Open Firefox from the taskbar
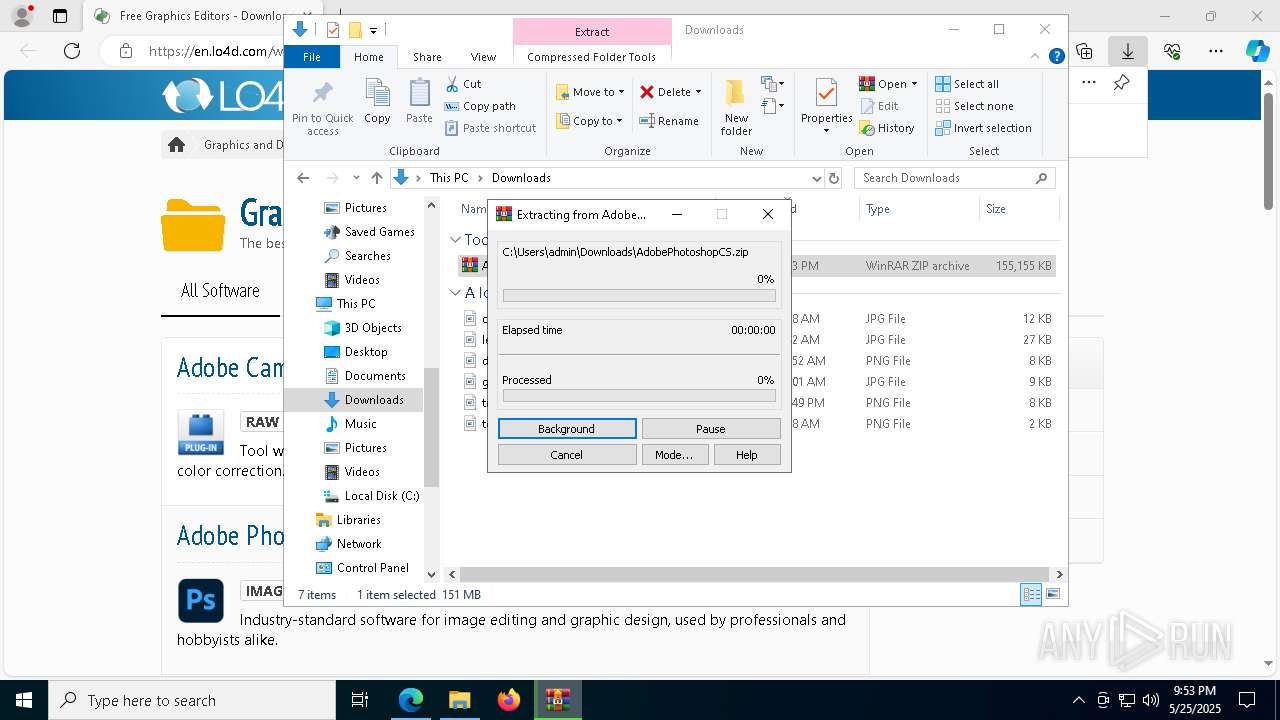Viewport: 1280px width, 720px height. coord(509,700)
